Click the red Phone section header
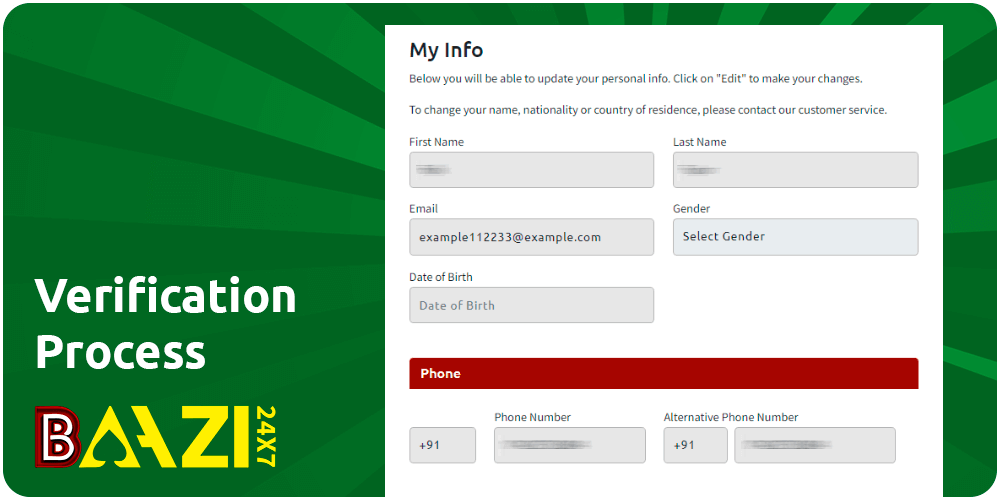This screenshot has width=1000, height=500. tap(663, 373)
